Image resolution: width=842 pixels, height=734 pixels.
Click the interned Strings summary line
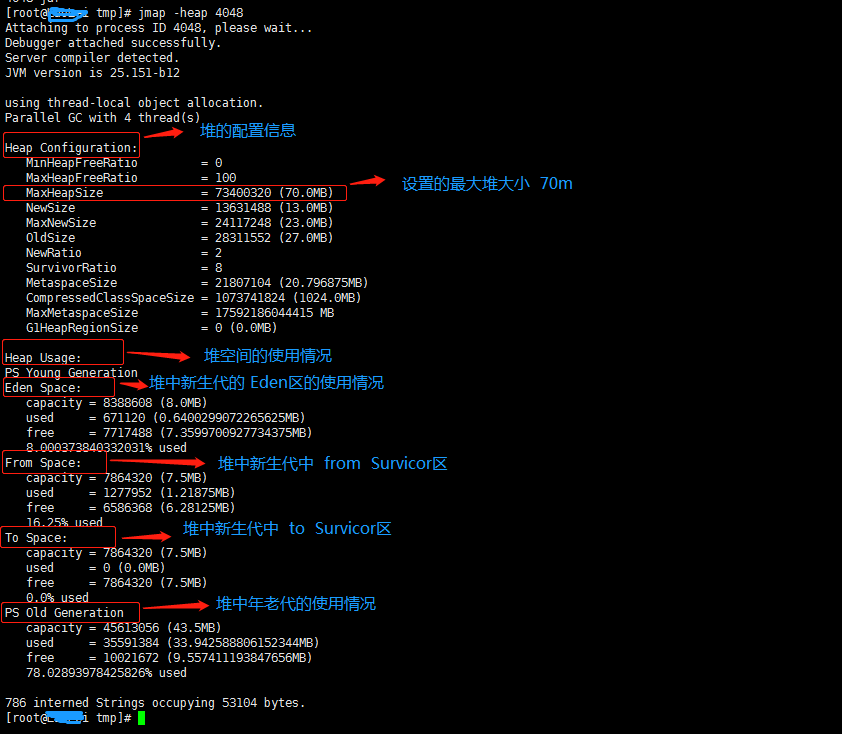click(x=150, y=702)
